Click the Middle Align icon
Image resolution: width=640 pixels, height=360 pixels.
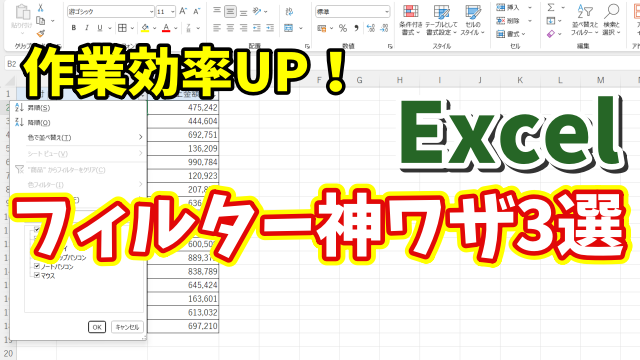click(x=230, y=11)
